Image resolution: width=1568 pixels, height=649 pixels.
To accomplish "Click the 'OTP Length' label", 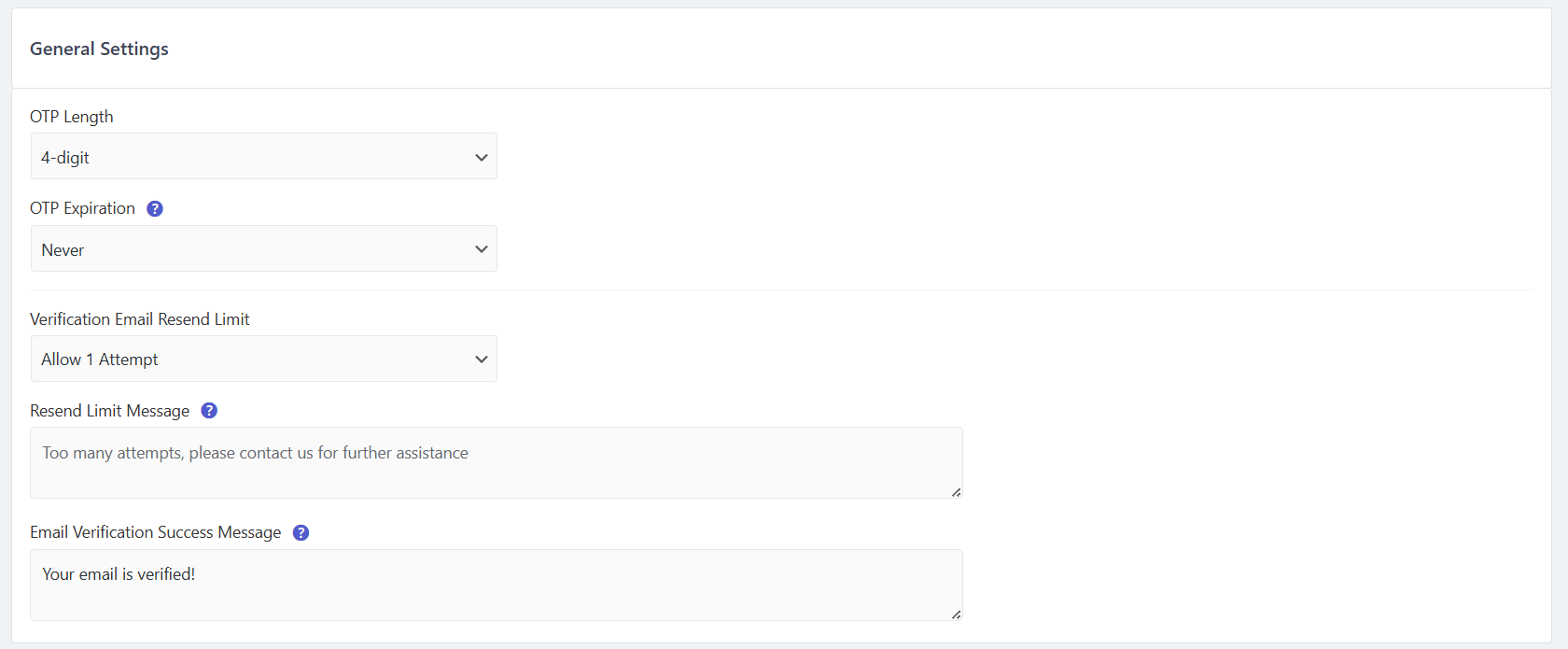I will pyautogui.click(x=71, y=117).
